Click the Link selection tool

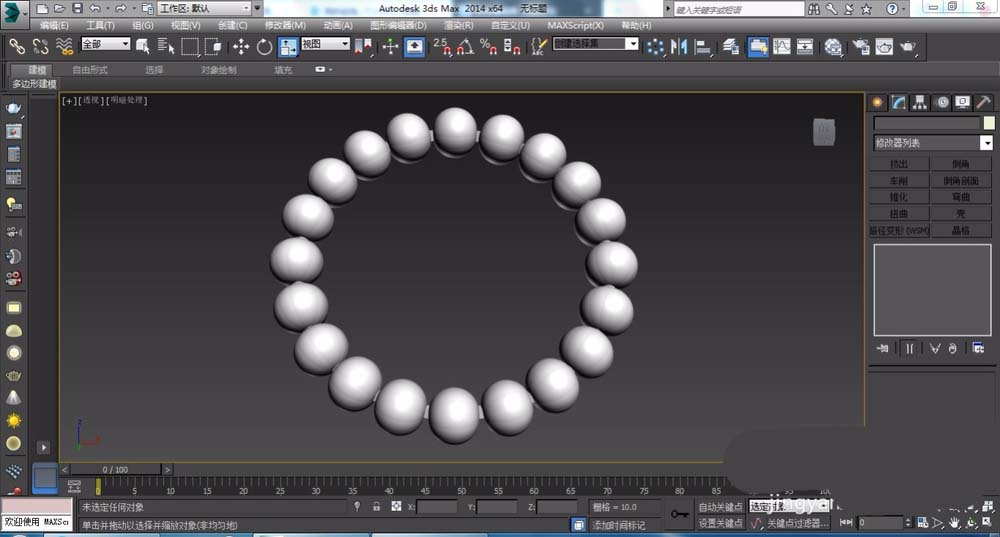17,46
